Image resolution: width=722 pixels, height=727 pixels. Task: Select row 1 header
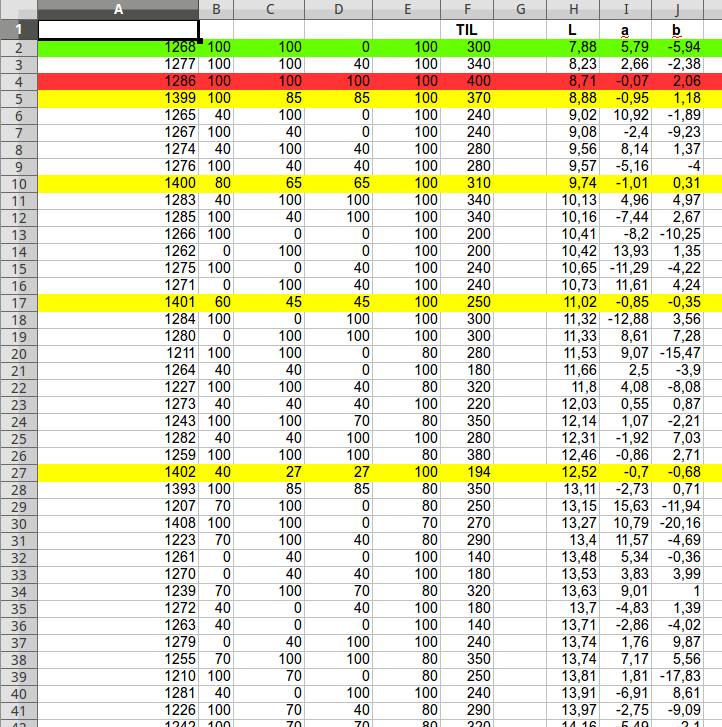tap(19, 30)
